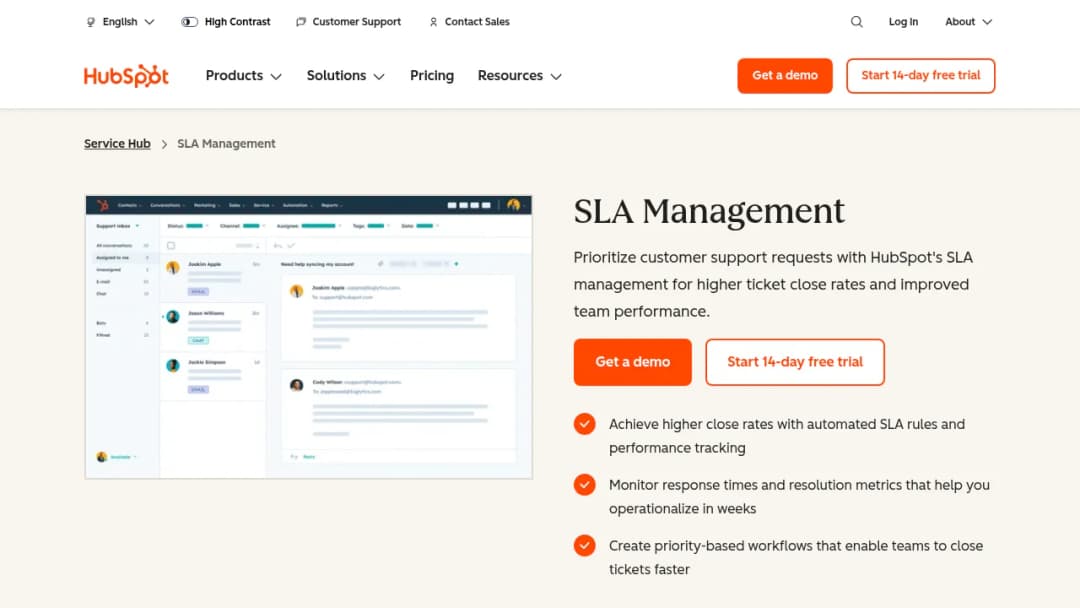Click Get a demo in header
Screen dimensions: 1080x608
[785, 76]
